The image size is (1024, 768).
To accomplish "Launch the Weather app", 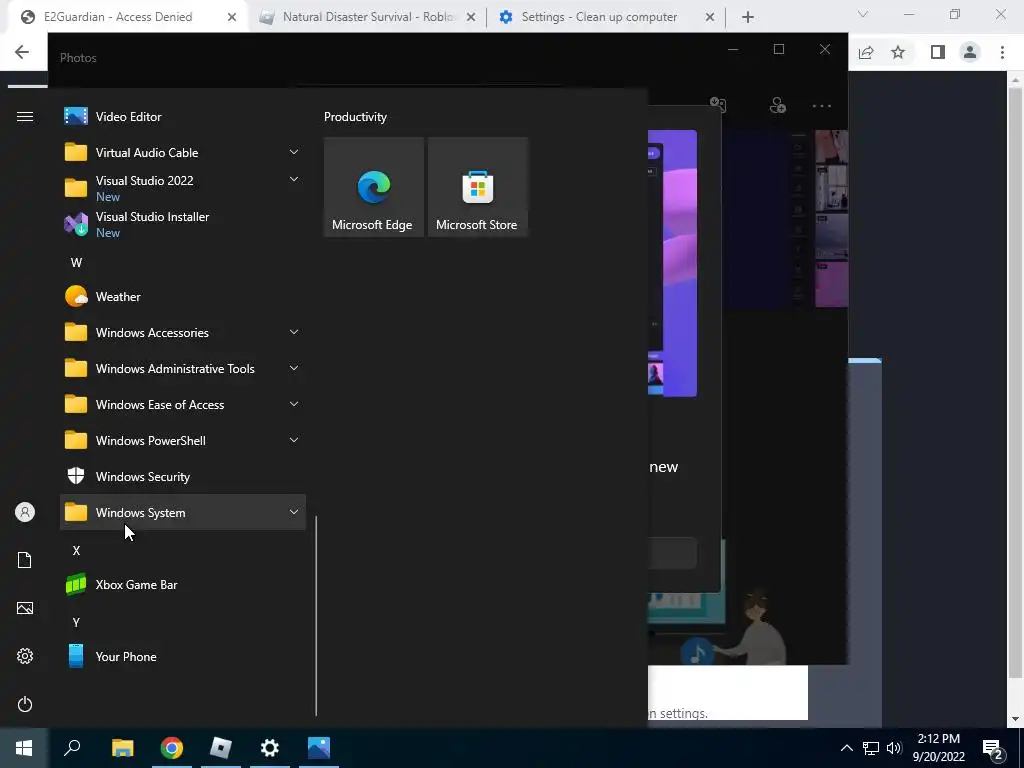I will pos(183,296).
